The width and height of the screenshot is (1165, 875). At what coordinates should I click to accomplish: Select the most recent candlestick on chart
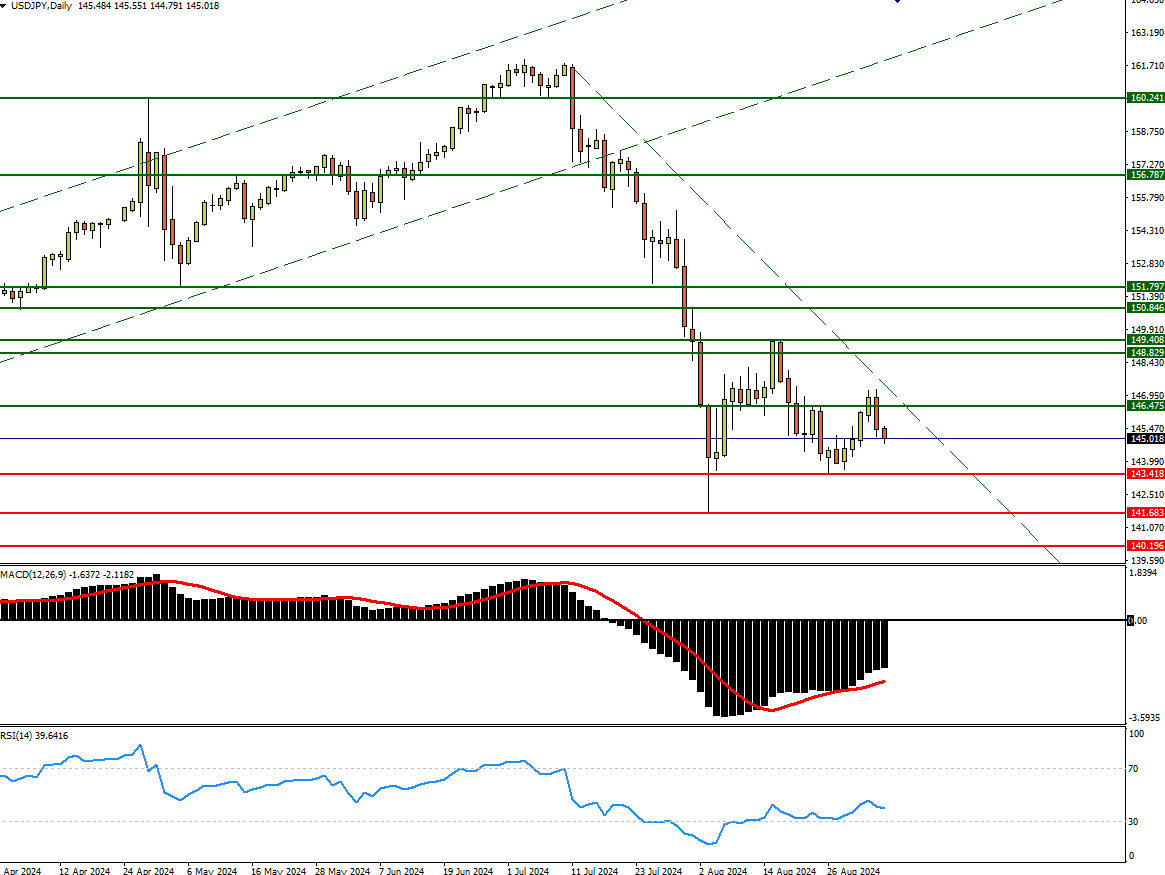(884, 434)
